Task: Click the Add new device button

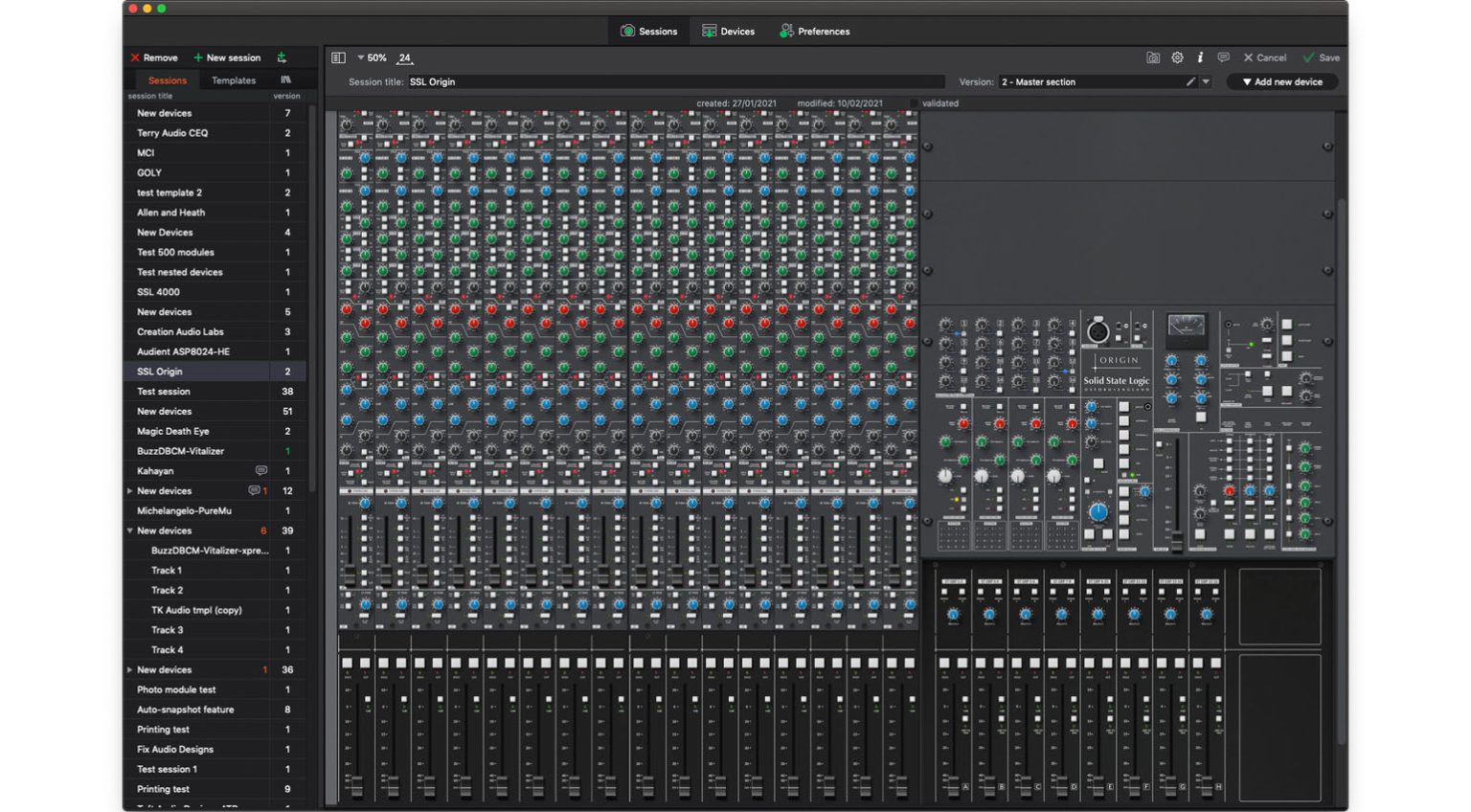Action: tap(1280, 81)
